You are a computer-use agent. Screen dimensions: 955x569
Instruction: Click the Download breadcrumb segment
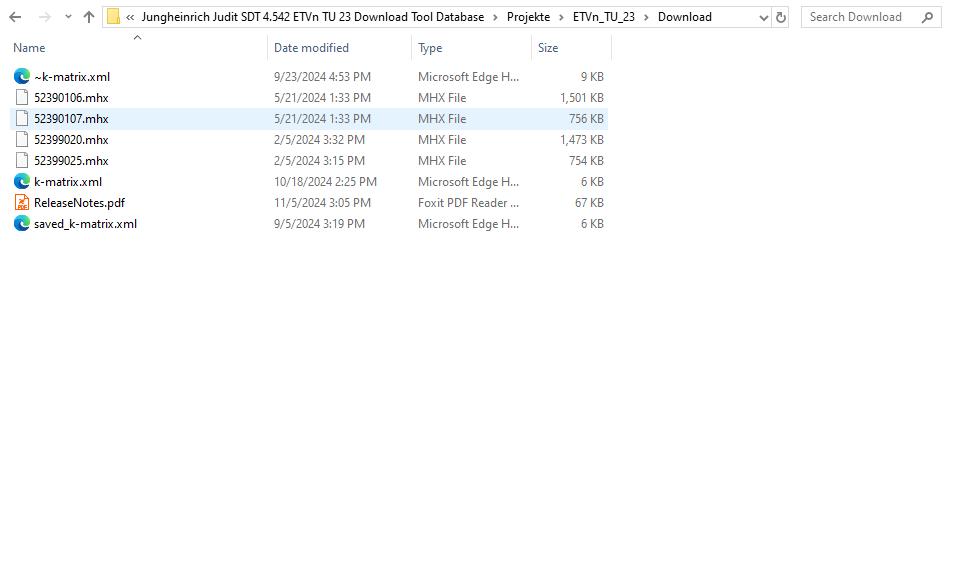click(685, 17)
